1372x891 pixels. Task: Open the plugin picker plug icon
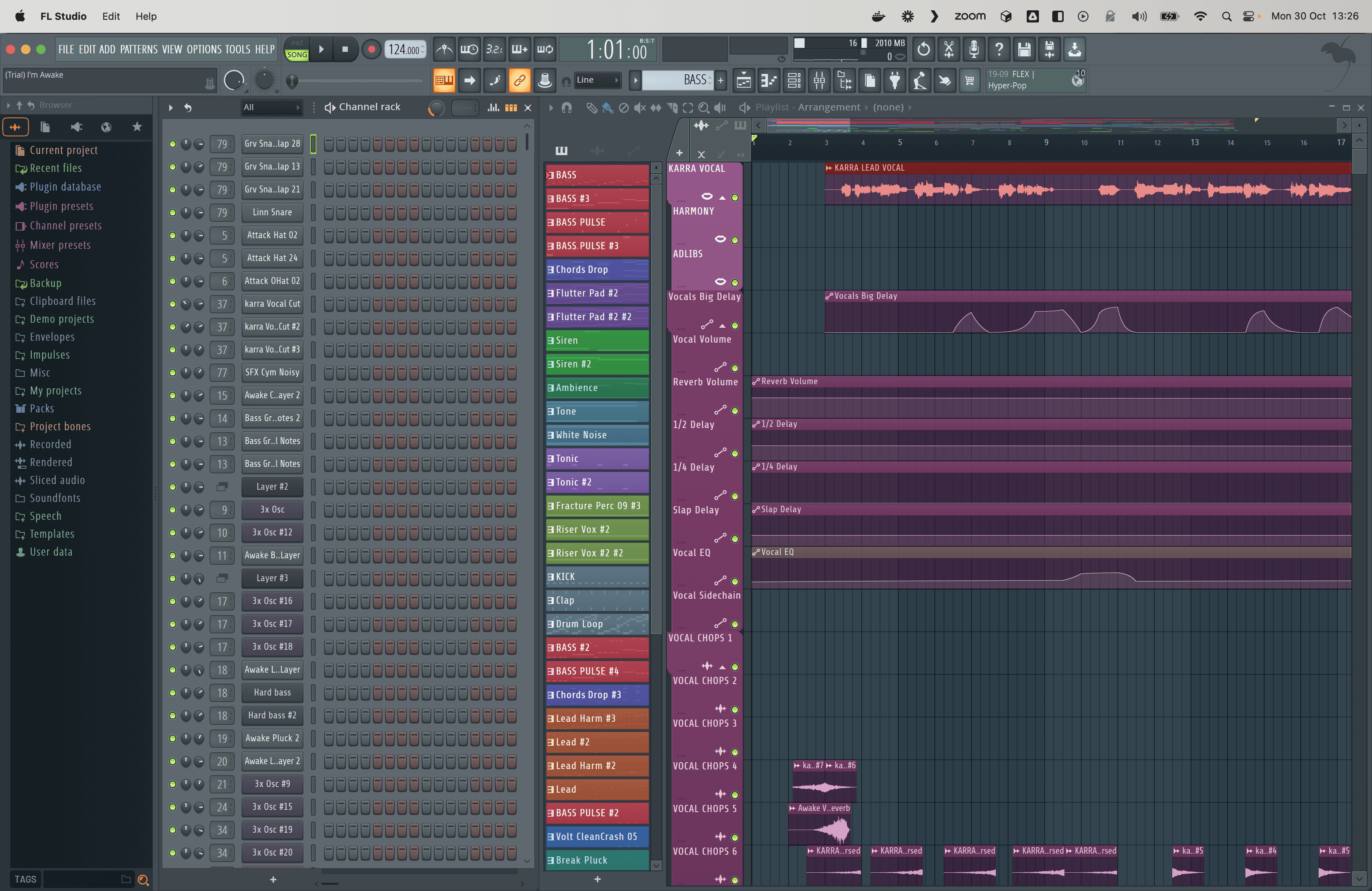(895, 81)
